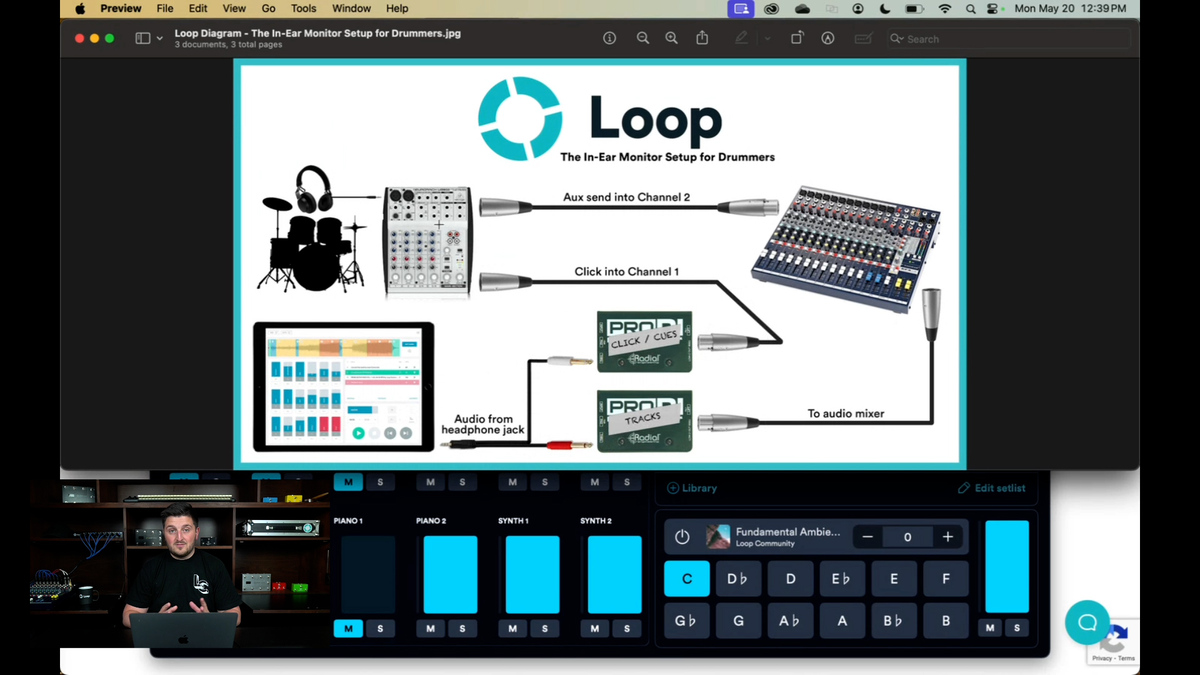1200x675 pixels.
Task: Open the highlight tool dropdown arrow
Action: 767,39
